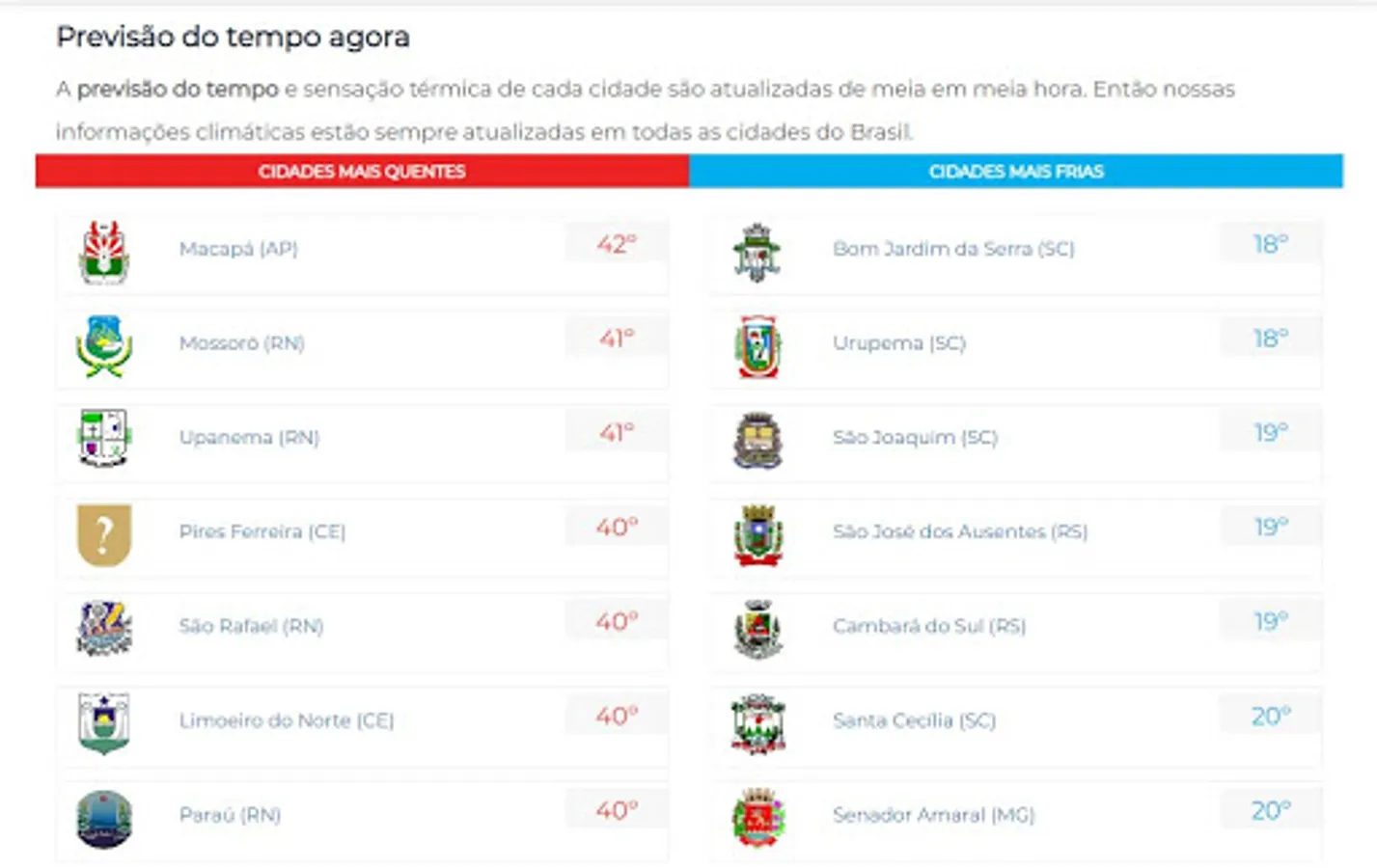Click the São Joaquim crest icon
The height and width of the screenshot is (868, 1377).
tap(757, 440)
